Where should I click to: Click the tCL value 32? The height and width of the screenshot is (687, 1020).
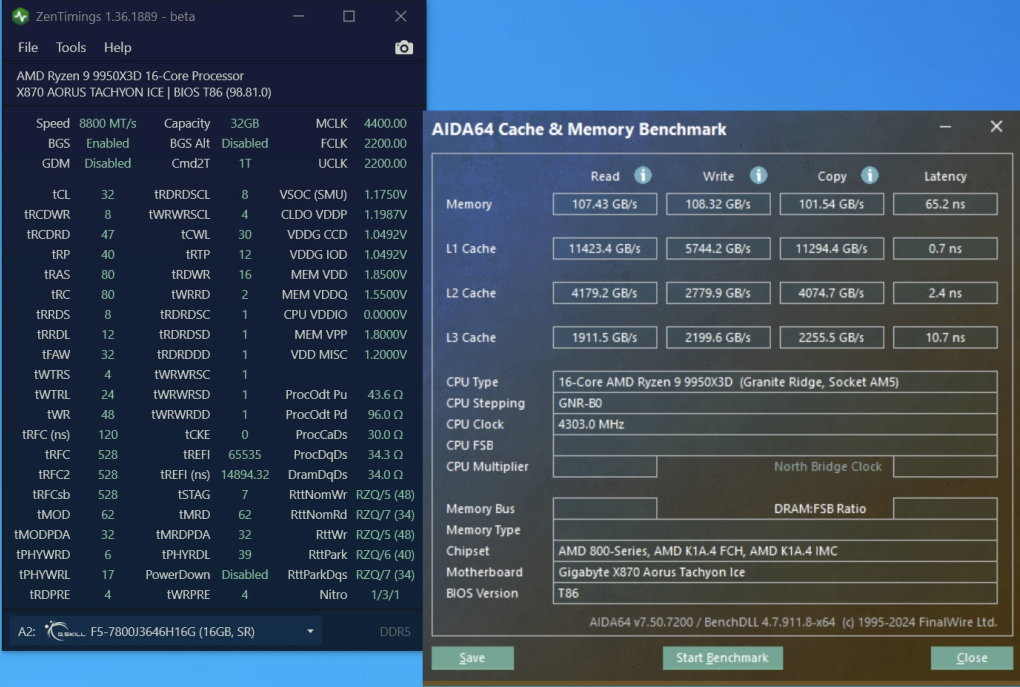coord(107,195)
